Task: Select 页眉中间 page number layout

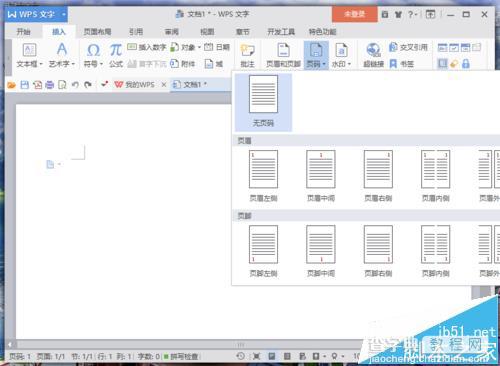Action: [321, 176]
